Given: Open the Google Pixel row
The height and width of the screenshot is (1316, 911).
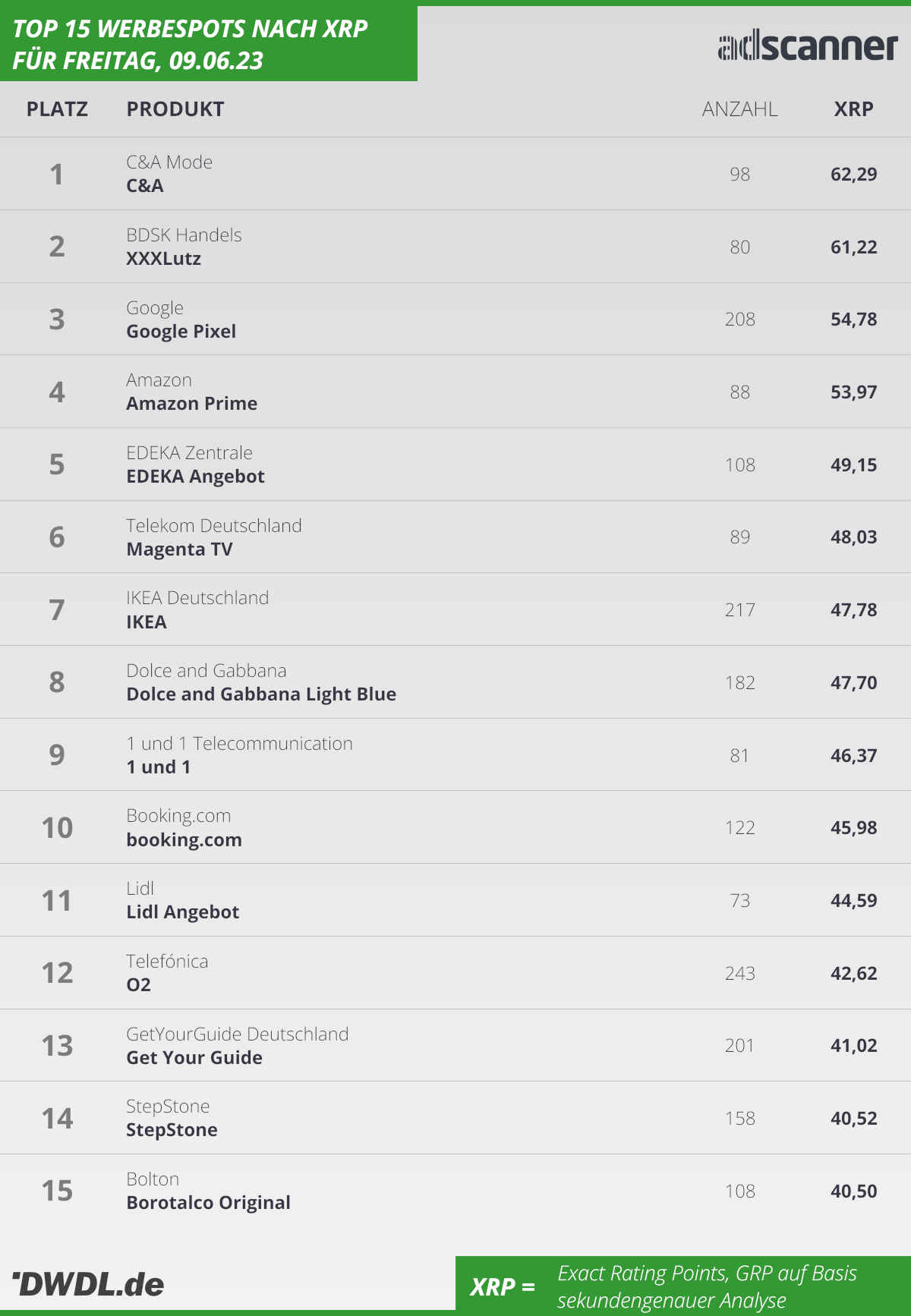Looking at the screenshot, I should coord(455,320).
